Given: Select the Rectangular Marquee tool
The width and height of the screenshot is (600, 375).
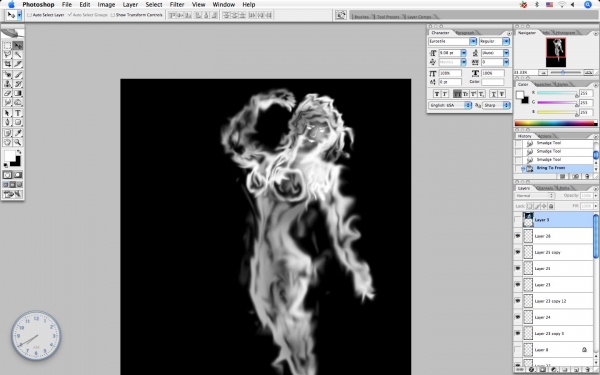Looking at the screenshot, I should click(7, 46).
